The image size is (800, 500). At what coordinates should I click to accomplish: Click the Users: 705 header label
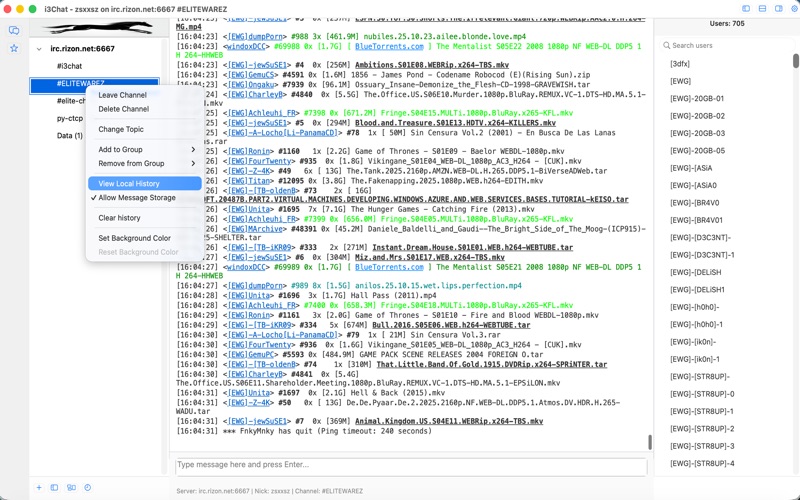727,23
